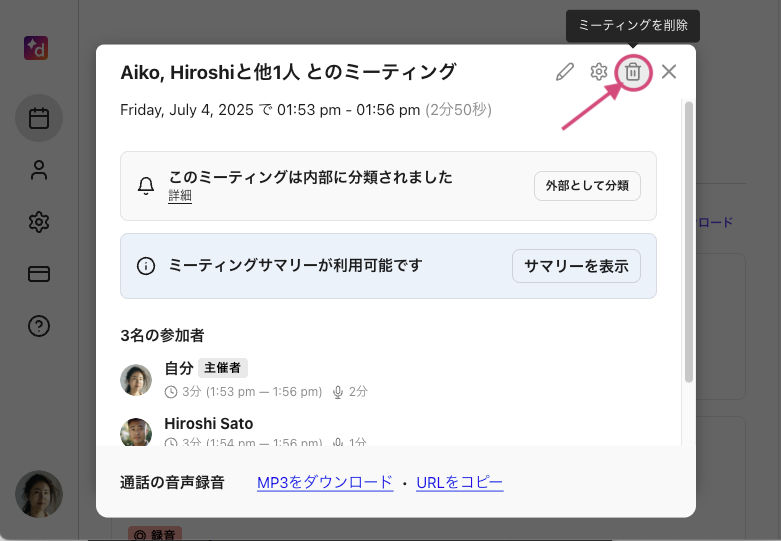Click URLをコピー link
The height and width of the screenshot is (541, 781).
pos(459,483)
